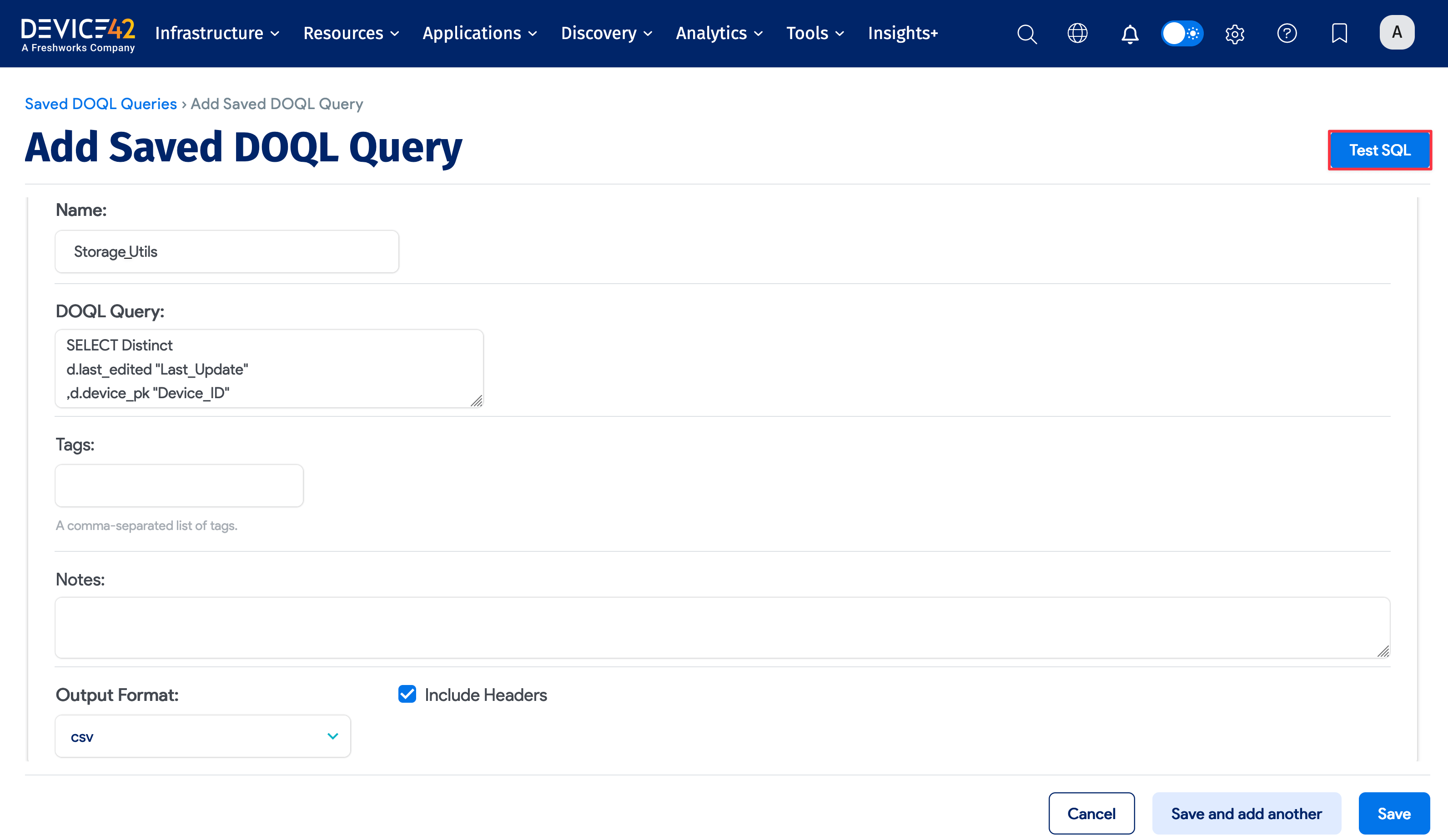Select the Insights+ menu item
Viewport: 1448px width, 840px height.
[902, 33]
